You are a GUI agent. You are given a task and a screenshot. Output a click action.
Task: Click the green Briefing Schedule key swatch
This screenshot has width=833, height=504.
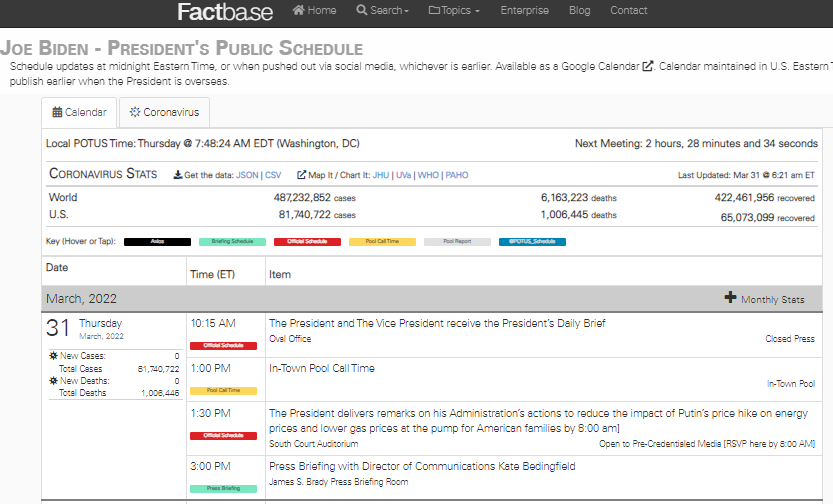click(232, 242)
